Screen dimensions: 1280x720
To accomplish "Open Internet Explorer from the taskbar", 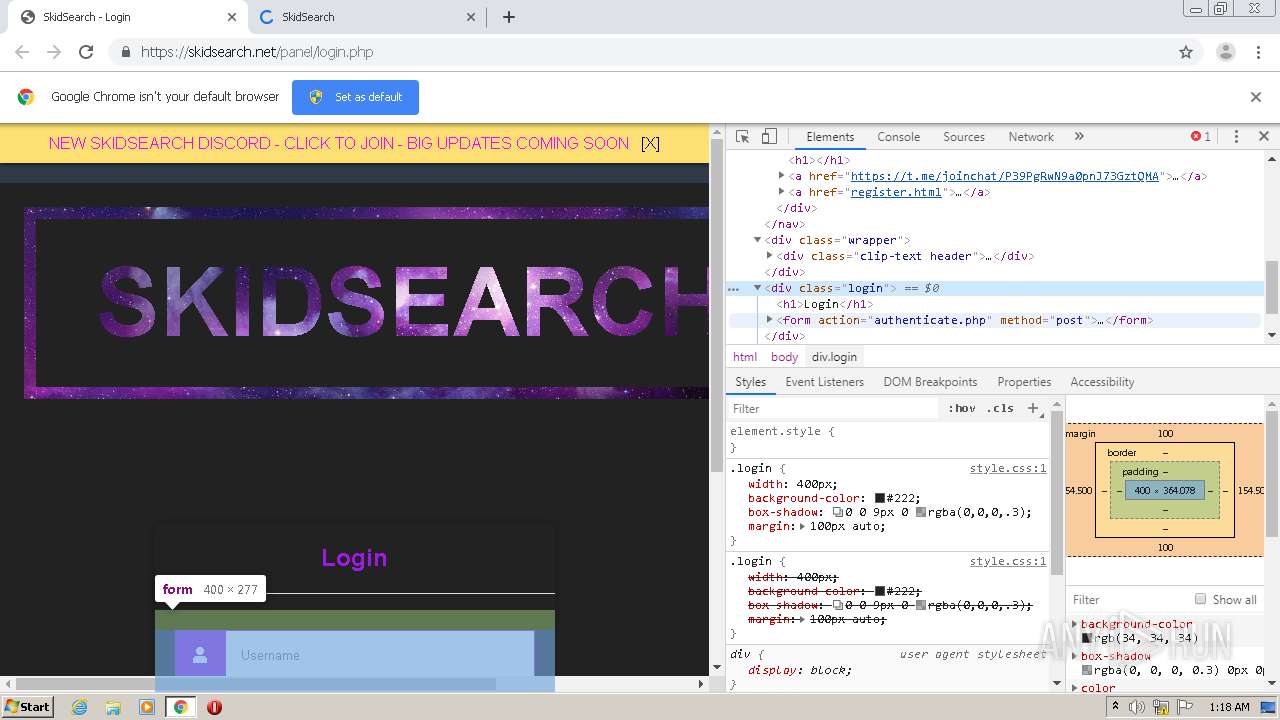I will tap(79, 707).
